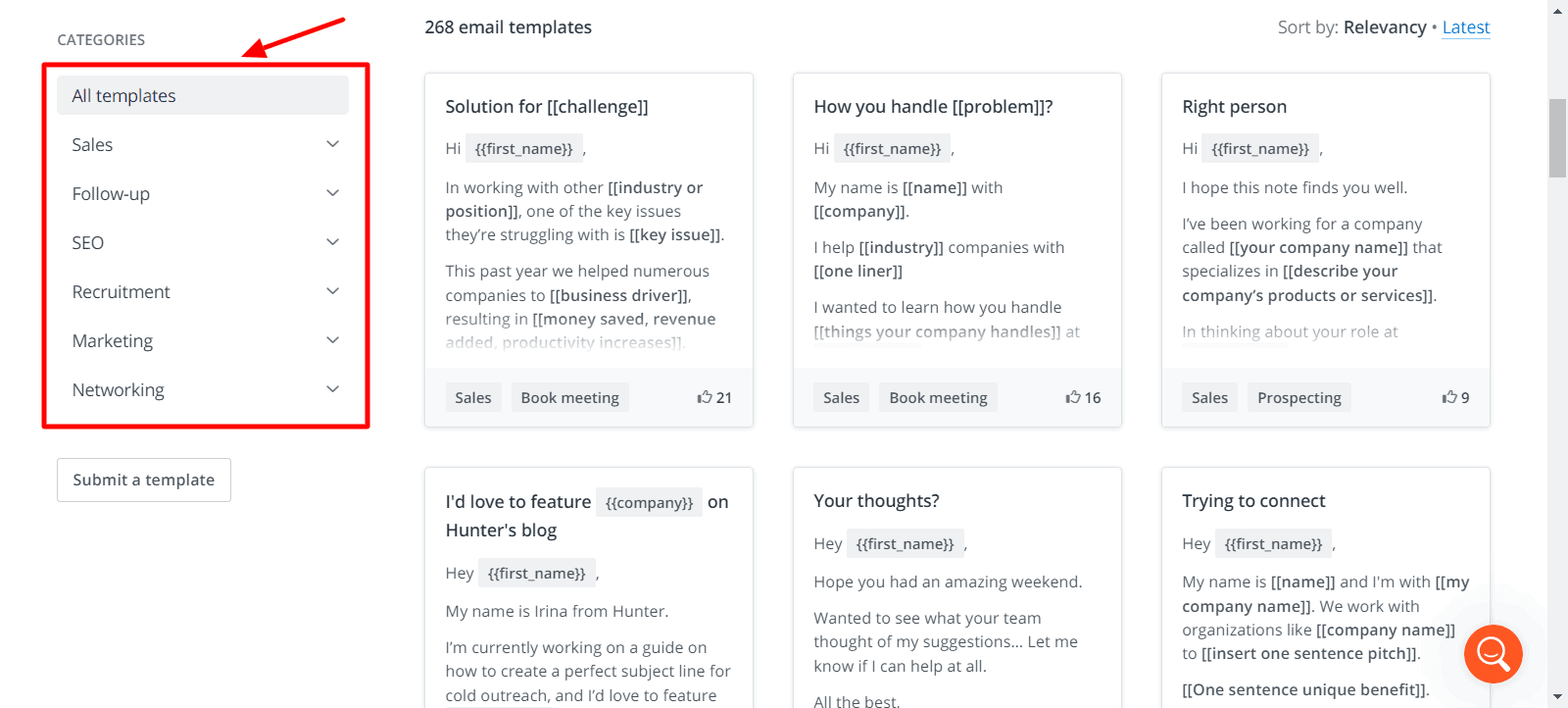
Task: Sort templates by Relevancy
Action: 1385,27
